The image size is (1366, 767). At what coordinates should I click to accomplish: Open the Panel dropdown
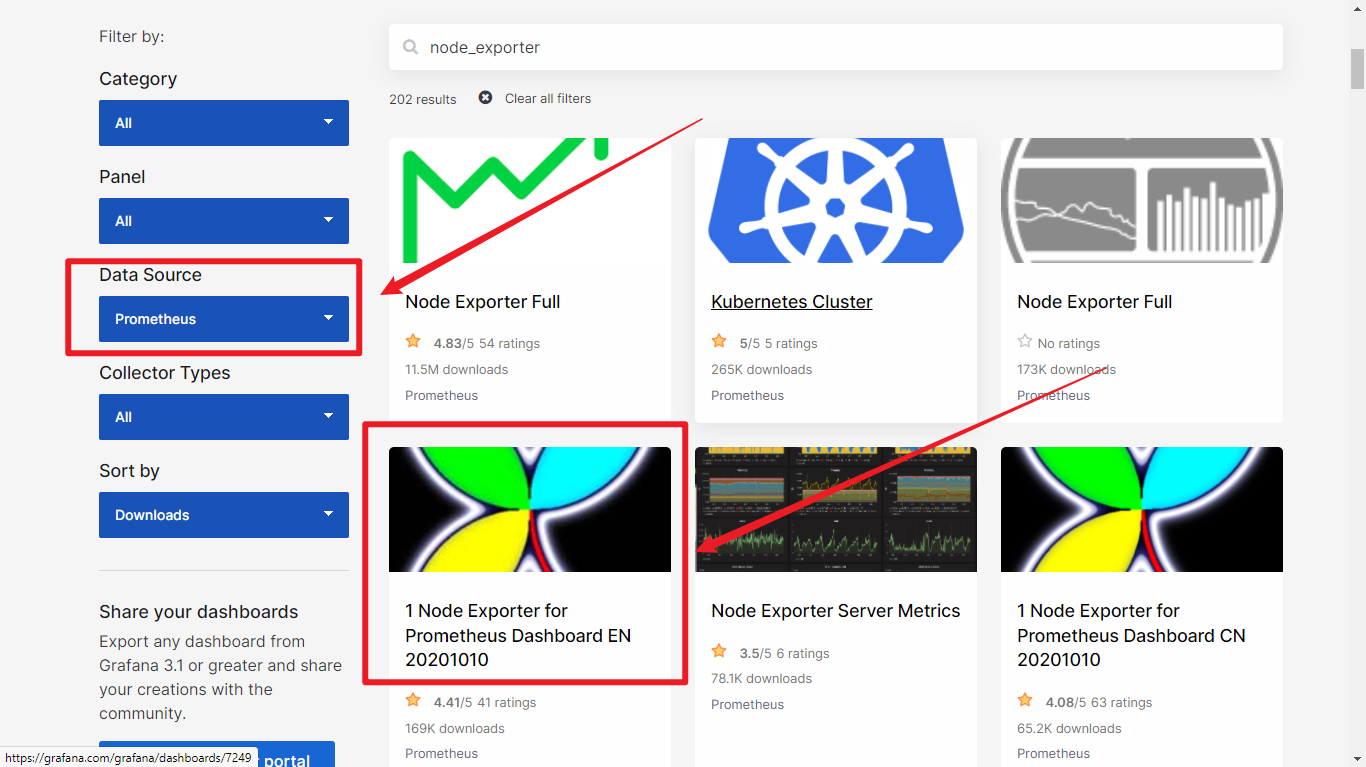point(224,221)
